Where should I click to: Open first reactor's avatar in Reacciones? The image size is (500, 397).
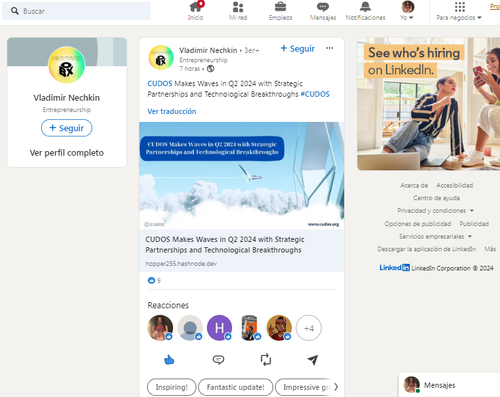tap(160, 328)
